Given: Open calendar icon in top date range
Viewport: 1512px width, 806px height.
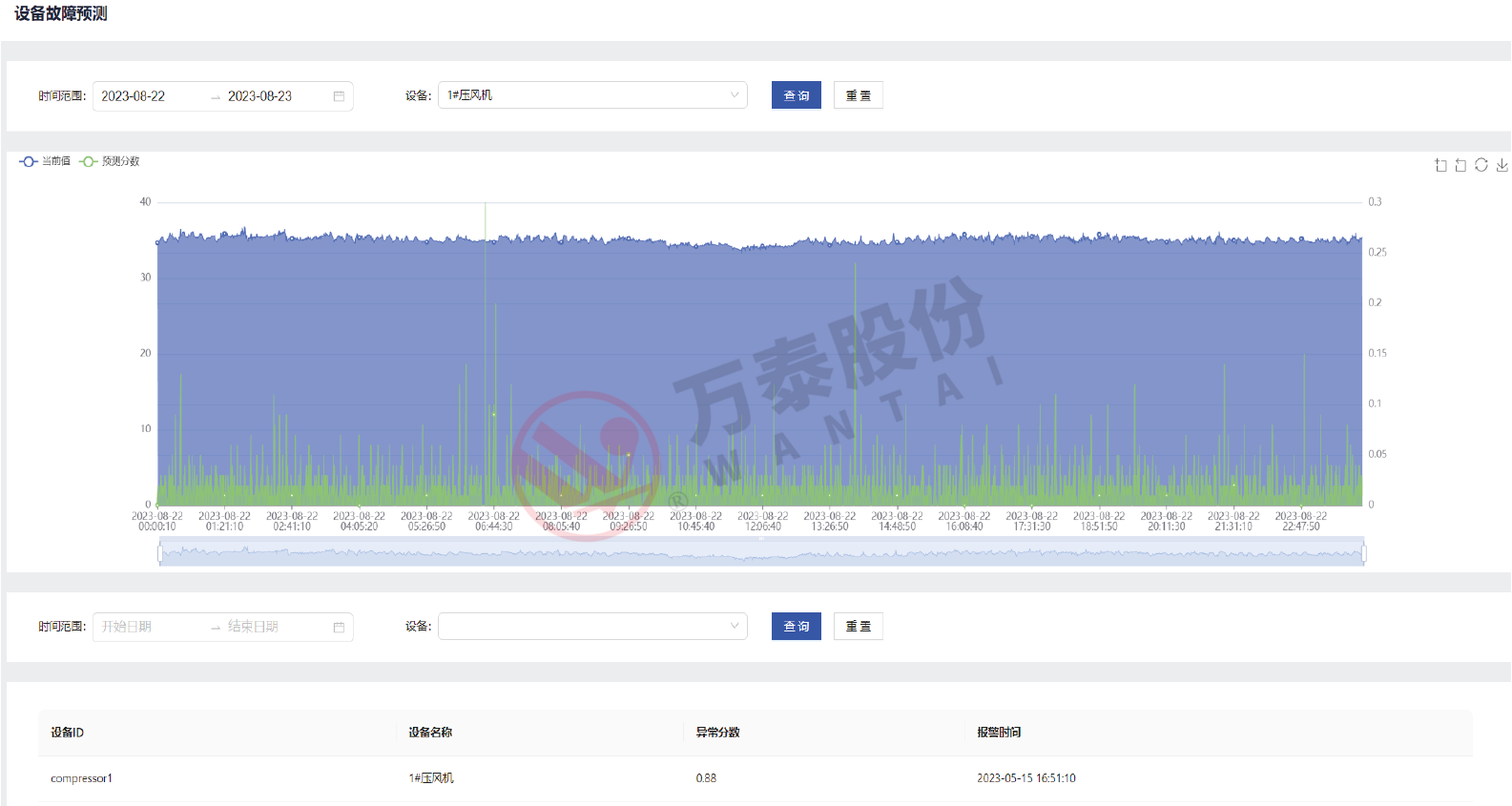Looking at the screenshot, I should tap(339, 96).
